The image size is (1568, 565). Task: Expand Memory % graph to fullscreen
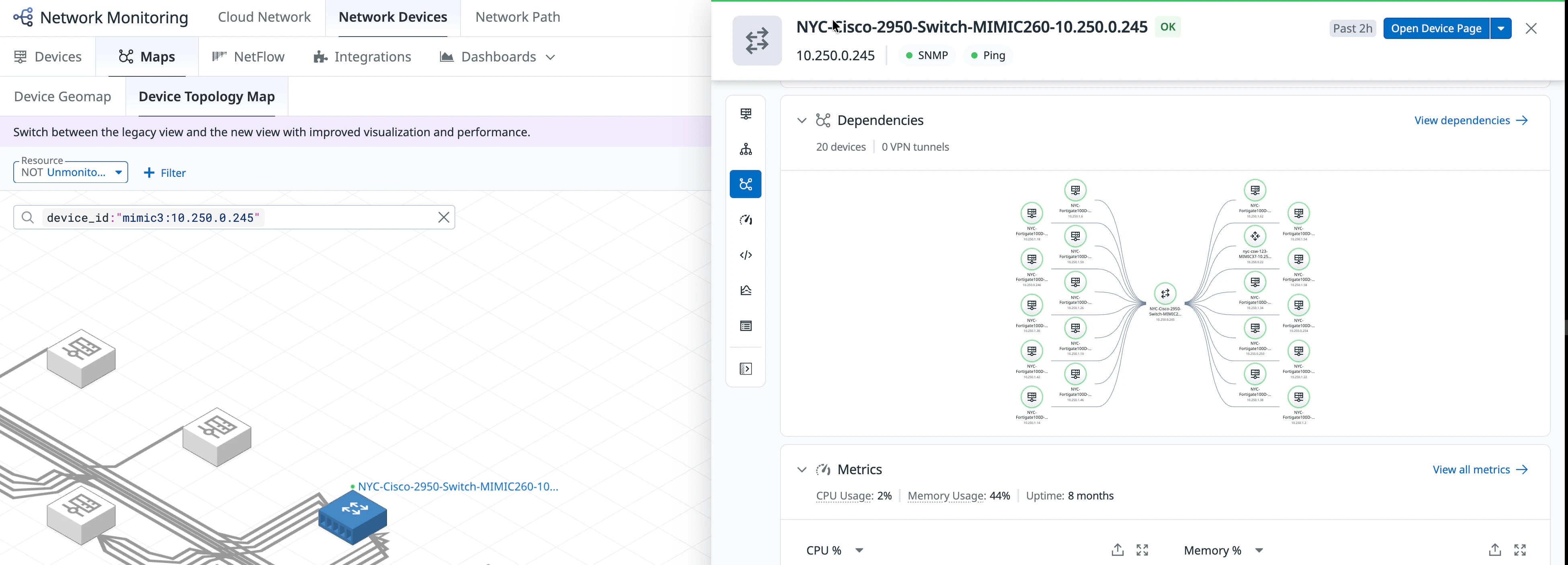tap(1519, 551)
